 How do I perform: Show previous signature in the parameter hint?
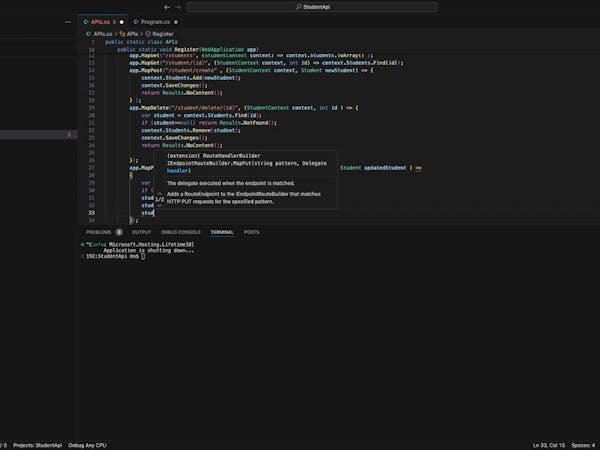pyautogui.click(x=160, y=194)
